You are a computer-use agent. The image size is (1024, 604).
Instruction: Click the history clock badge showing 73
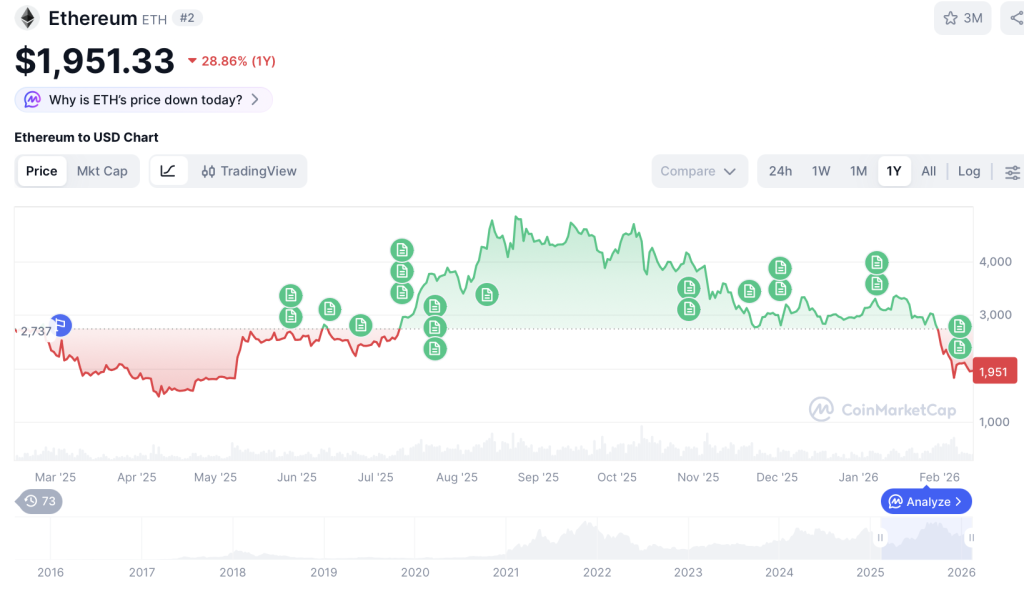40,501
